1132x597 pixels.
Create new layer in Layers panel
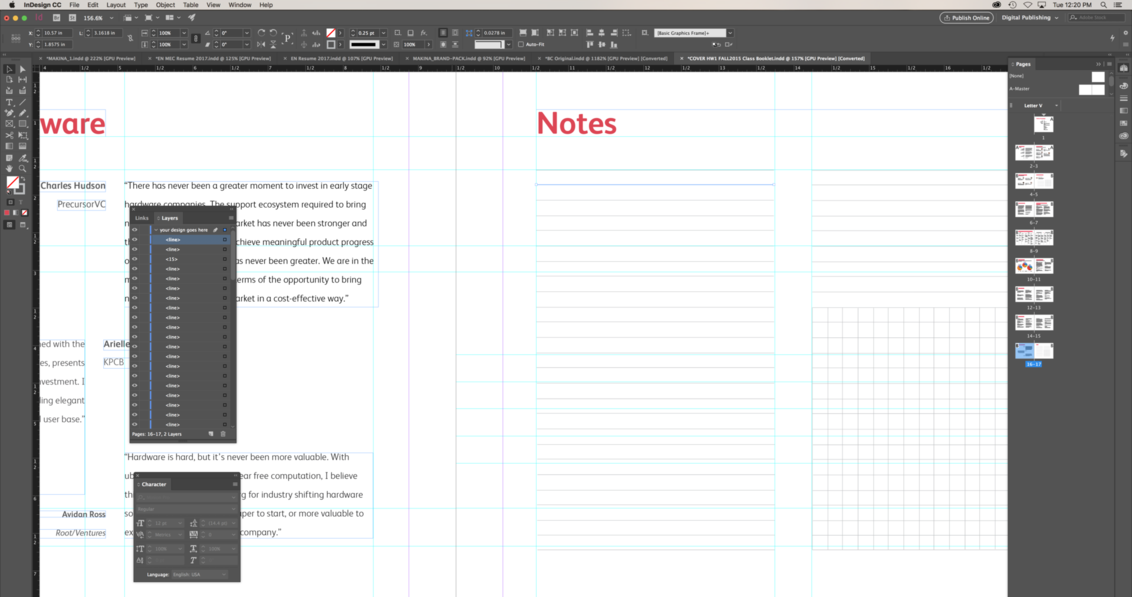[x=211, y=434]
